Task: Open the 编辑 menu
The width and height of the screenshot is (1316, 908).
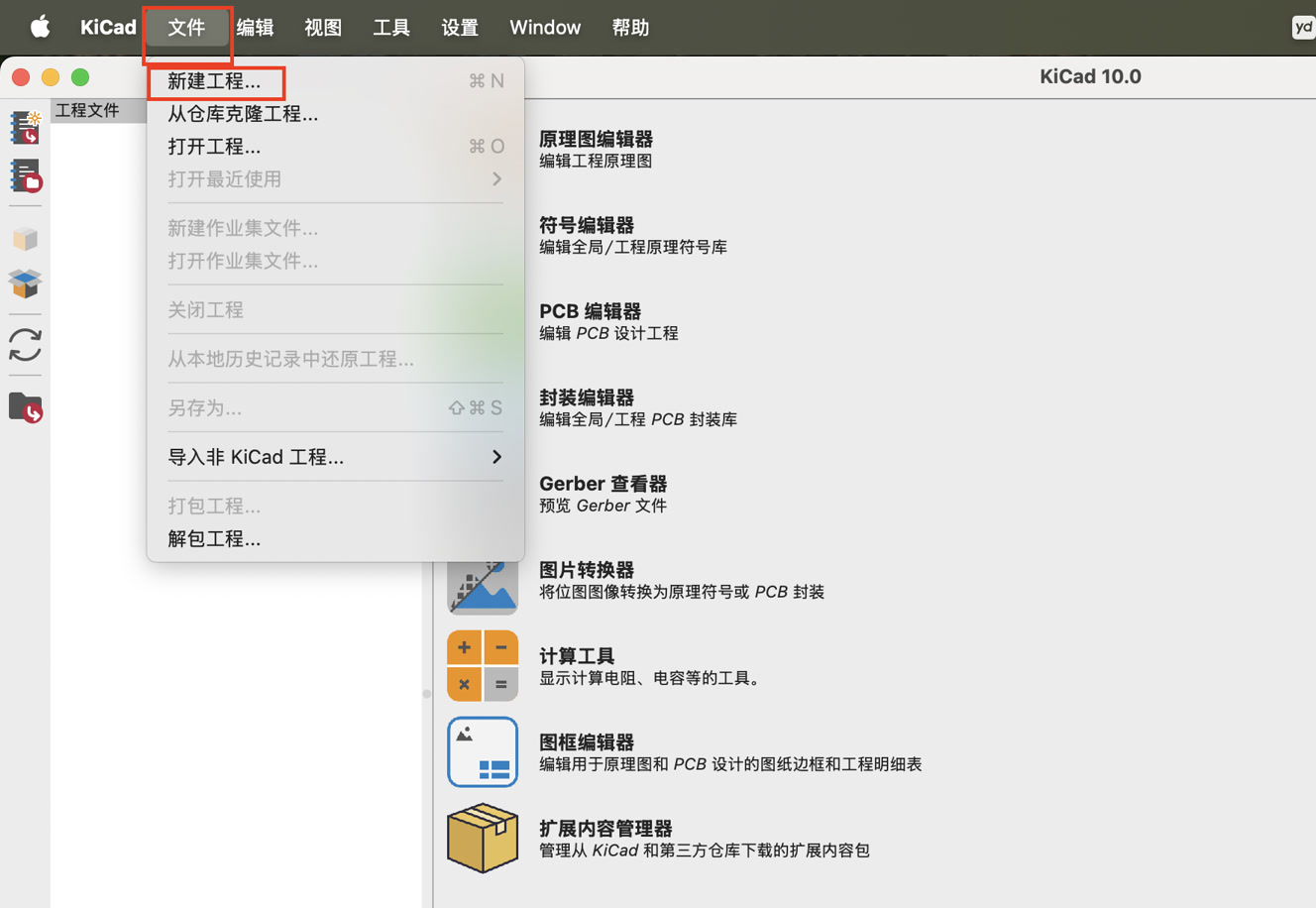Action: click(255, 27)
